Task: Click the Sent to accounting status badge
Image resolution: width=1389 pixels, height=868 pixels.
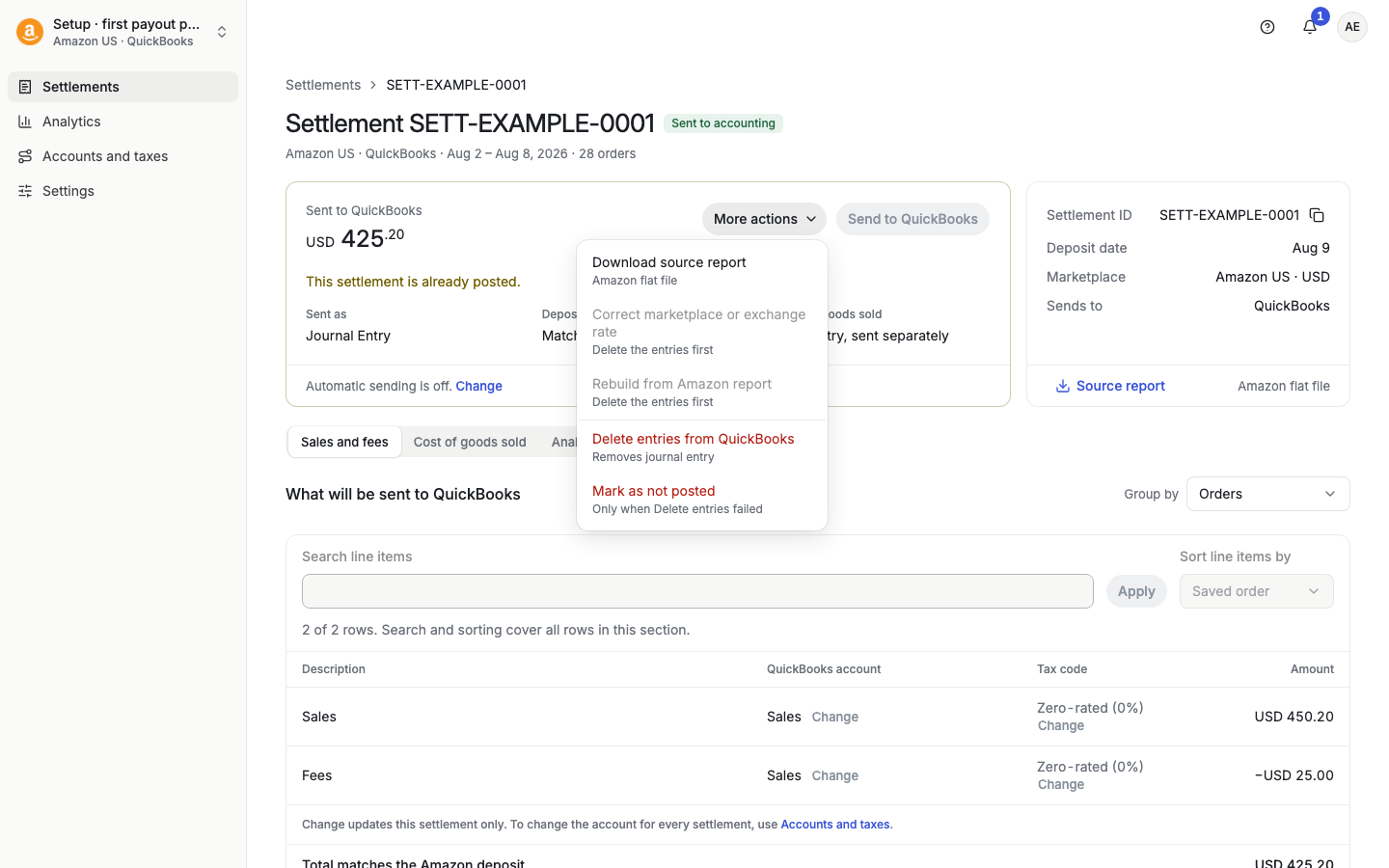Action: 723,123
